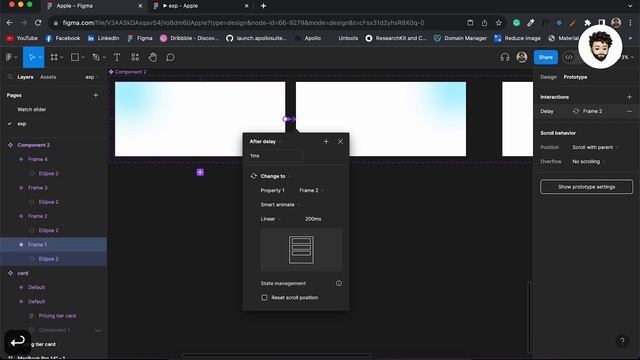The image size is (640, 360).
Task: Switch to exp – Apple browser tab
Action: (x=200, y=6)
